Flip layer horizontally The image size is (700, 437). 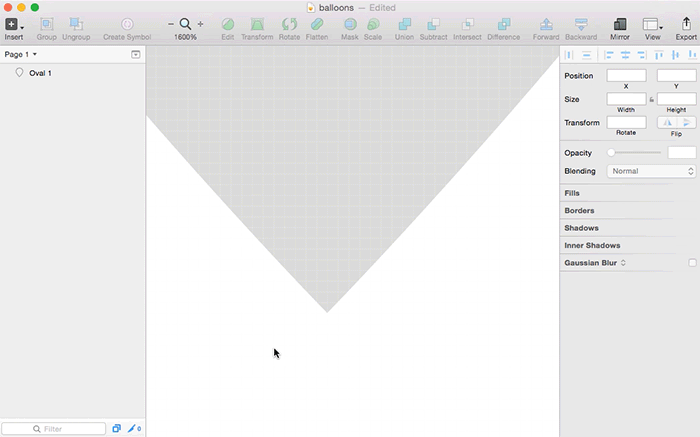coord(667,122)
